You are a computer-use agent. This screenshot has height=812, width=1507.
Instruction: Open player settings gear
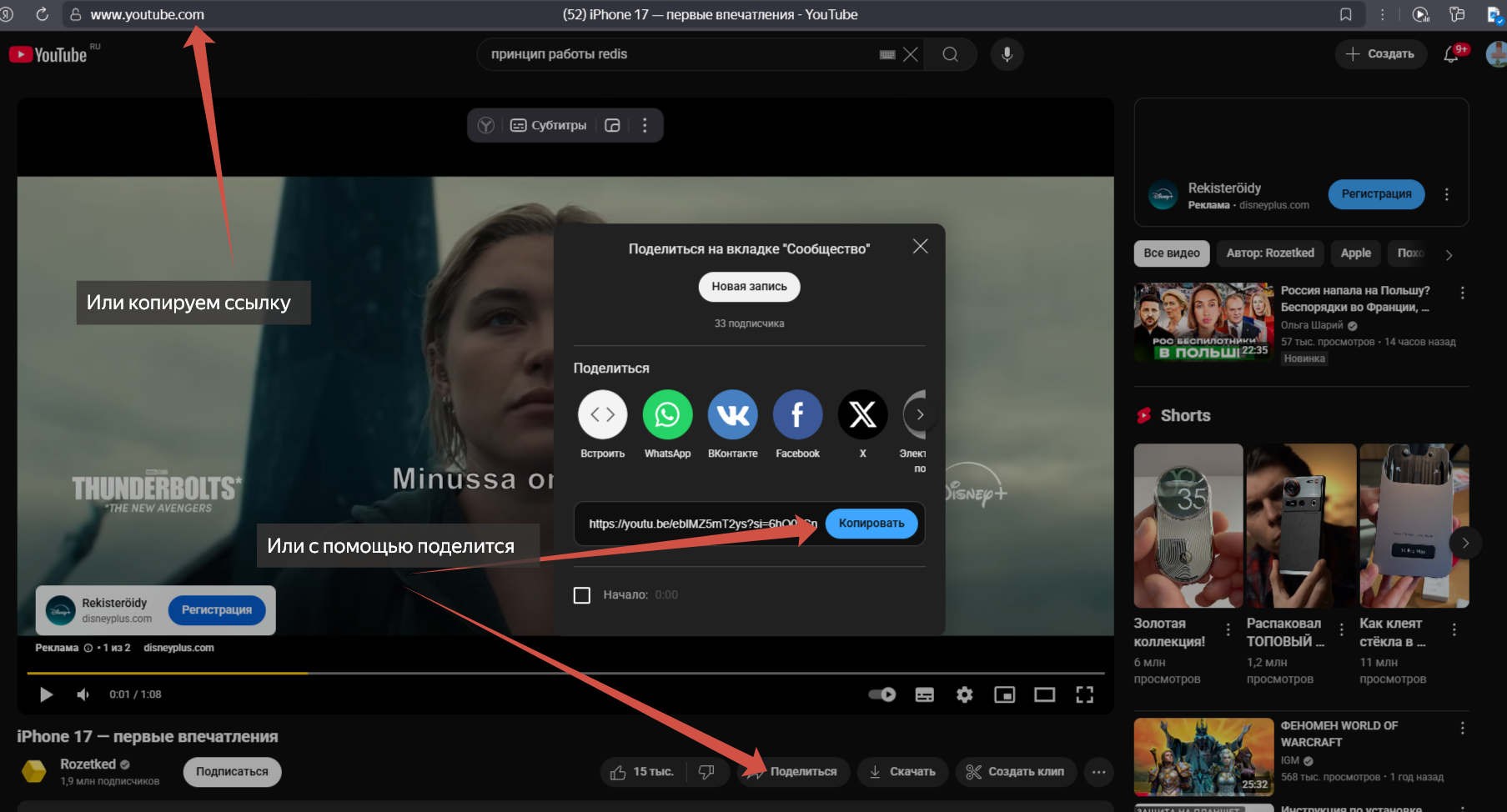click(964, 694)
